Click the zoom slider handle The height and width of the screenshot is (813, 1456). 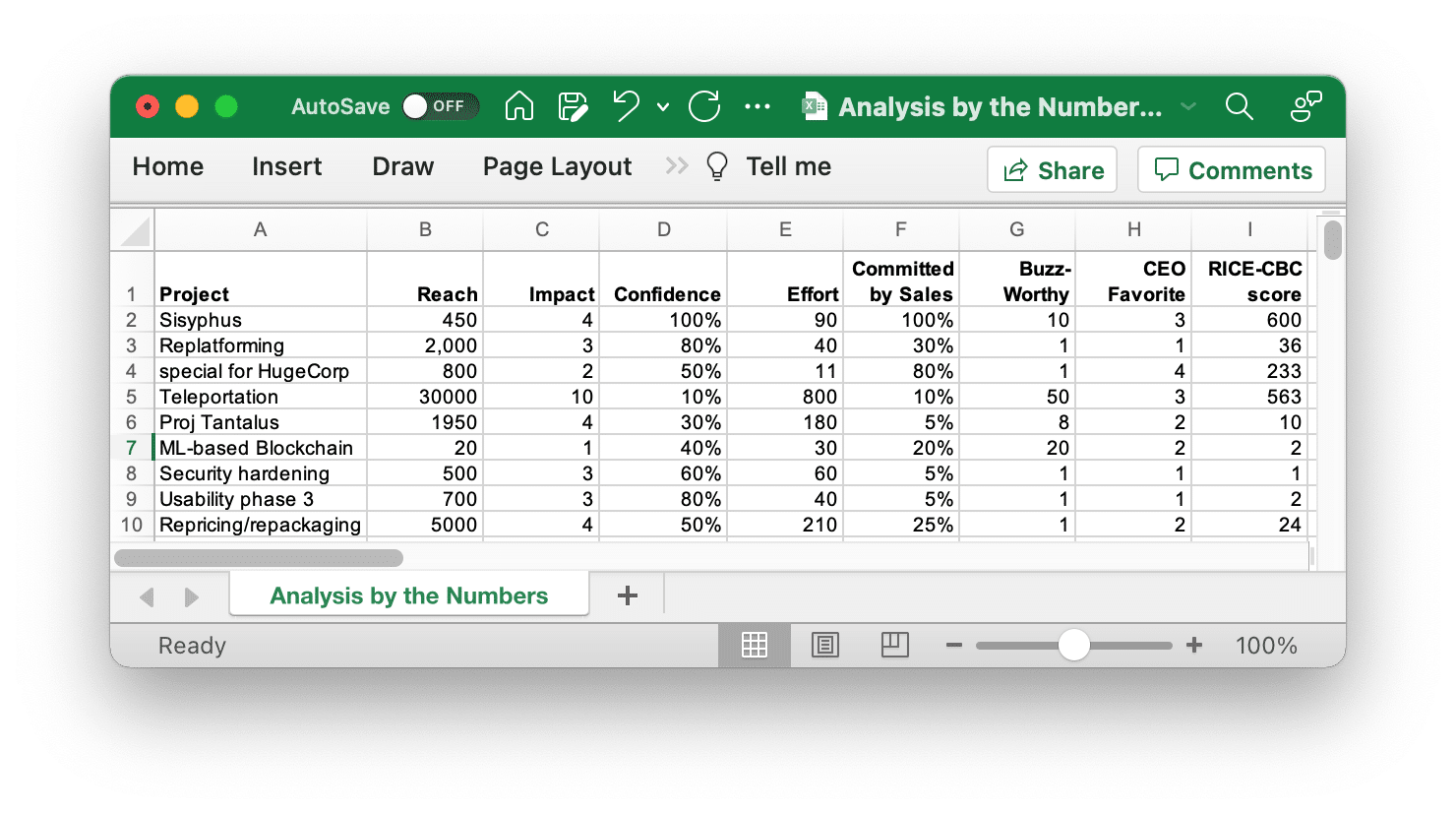click(x=1073, y=646)
